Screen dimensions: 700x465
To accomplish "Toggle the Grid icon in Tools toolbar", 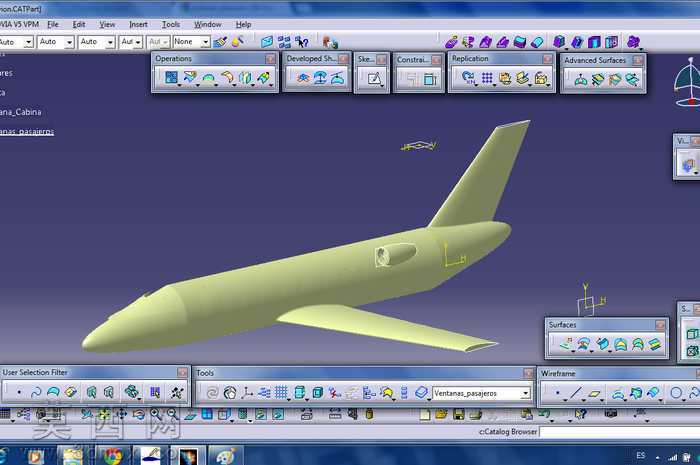I will tap(281, 393).
